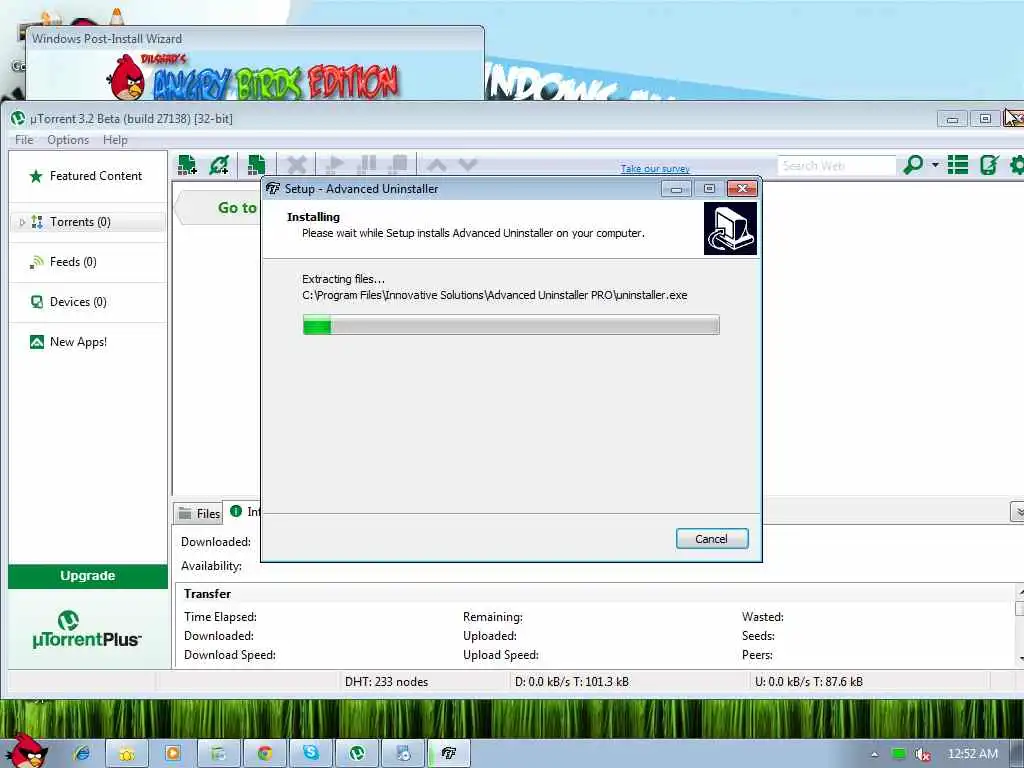1024x768 pixels.
Task: Click the green Upgrade button
Action: pyautogui.click(x=88, y=576)
